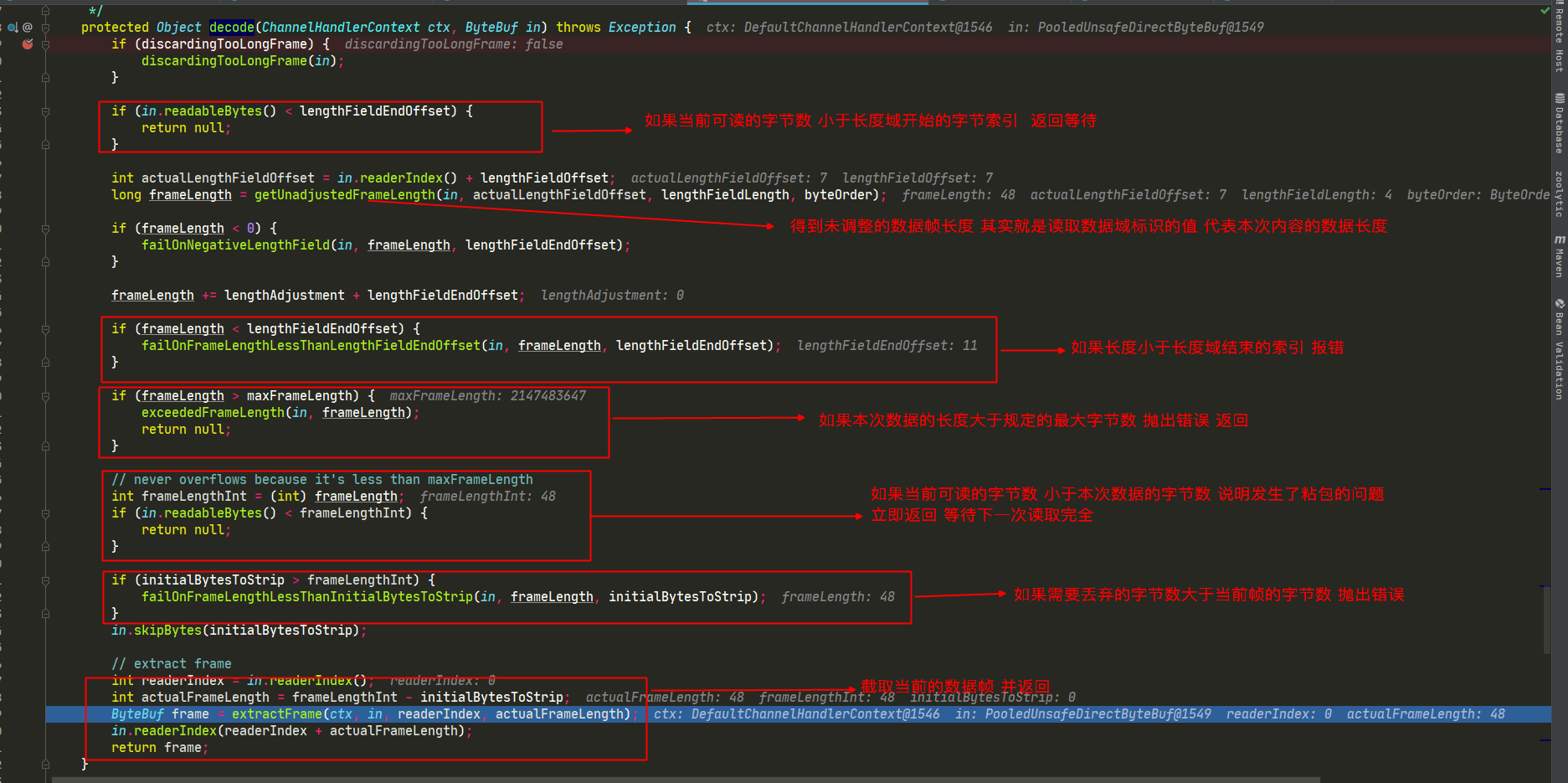Screen dimensions: 1568x783
Task: Click the 'lengthAdjustment: 0' inline debug value
Action: 613,296
